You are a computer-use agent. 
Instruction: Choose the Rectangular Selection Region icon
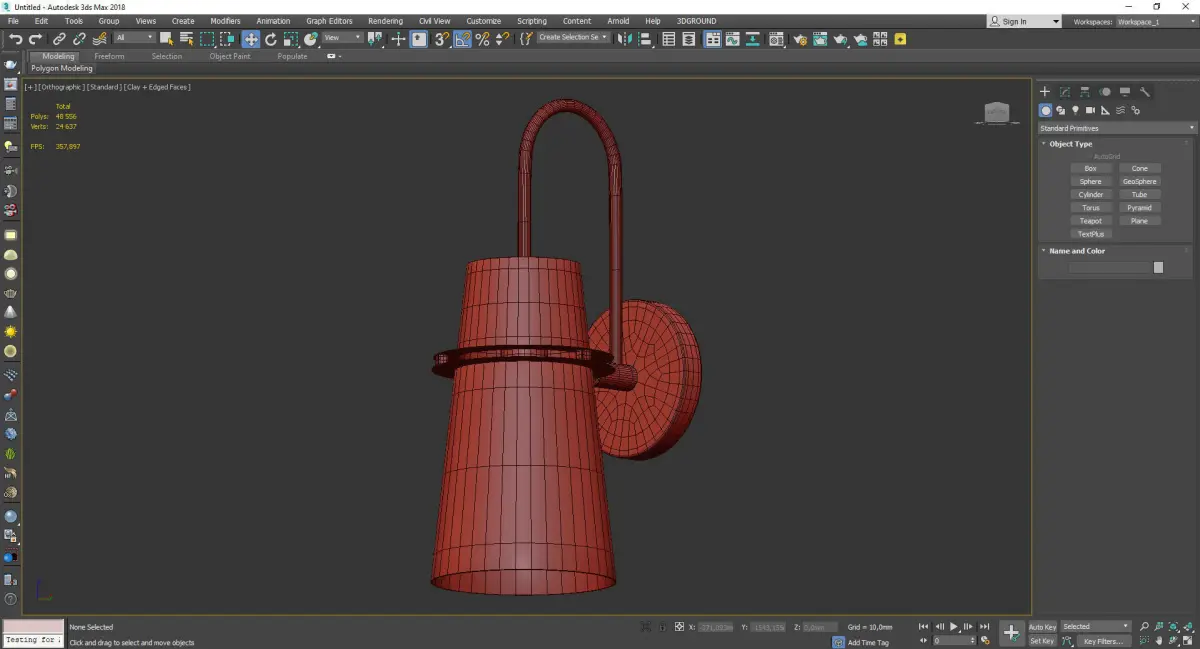click(x=207, y=39)
